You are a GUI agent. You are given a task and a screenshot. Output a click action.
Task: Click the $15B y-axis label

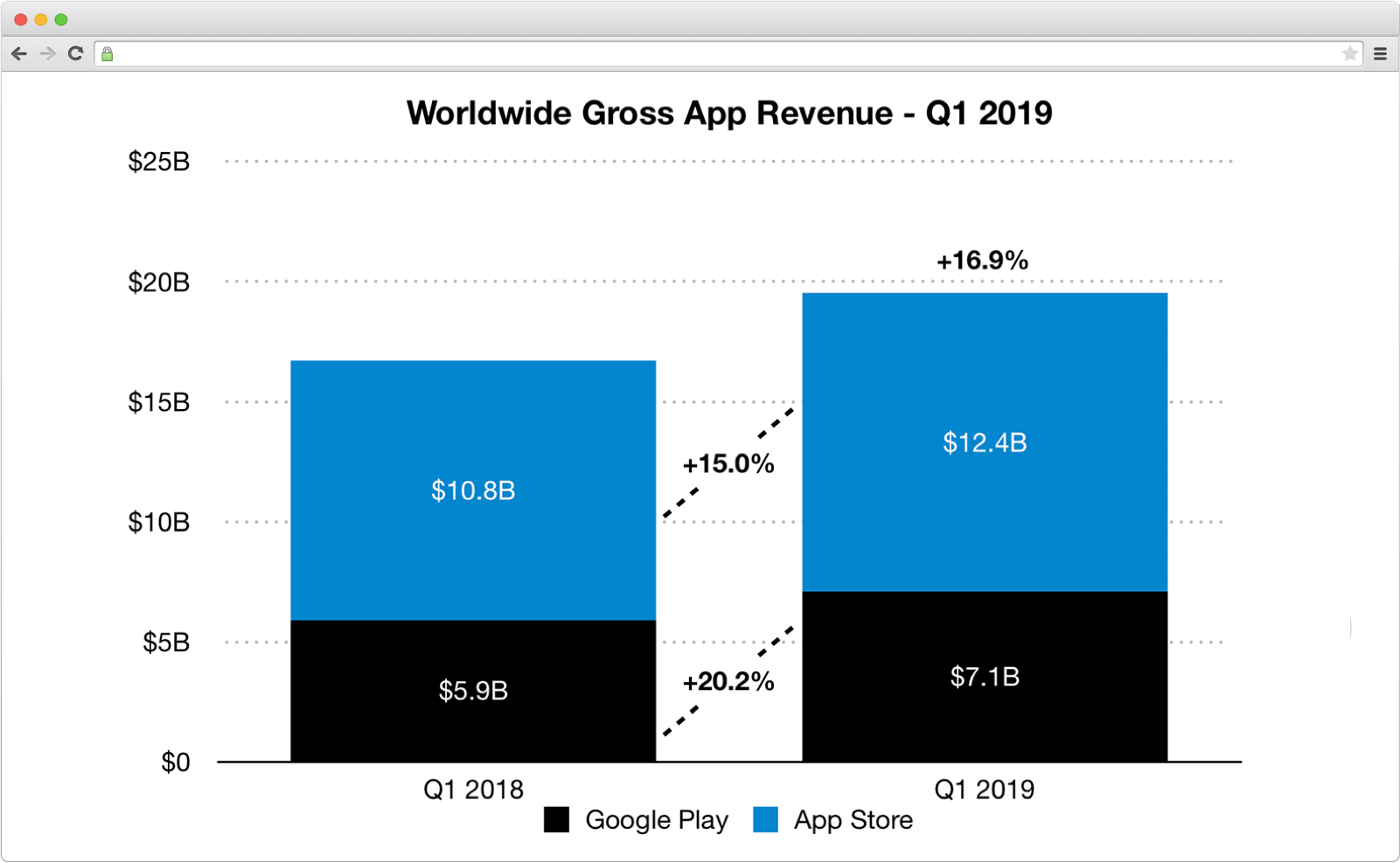click(x=159, y=402)
